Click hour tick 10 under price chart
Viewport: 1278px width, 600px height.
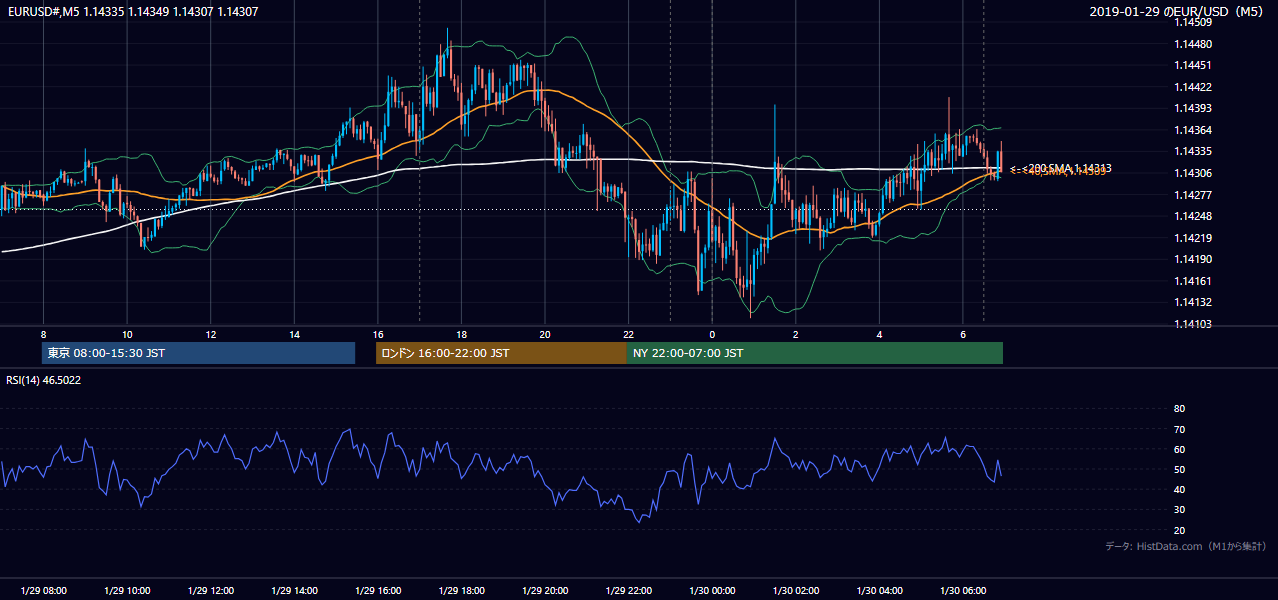[x=127, y=334]
